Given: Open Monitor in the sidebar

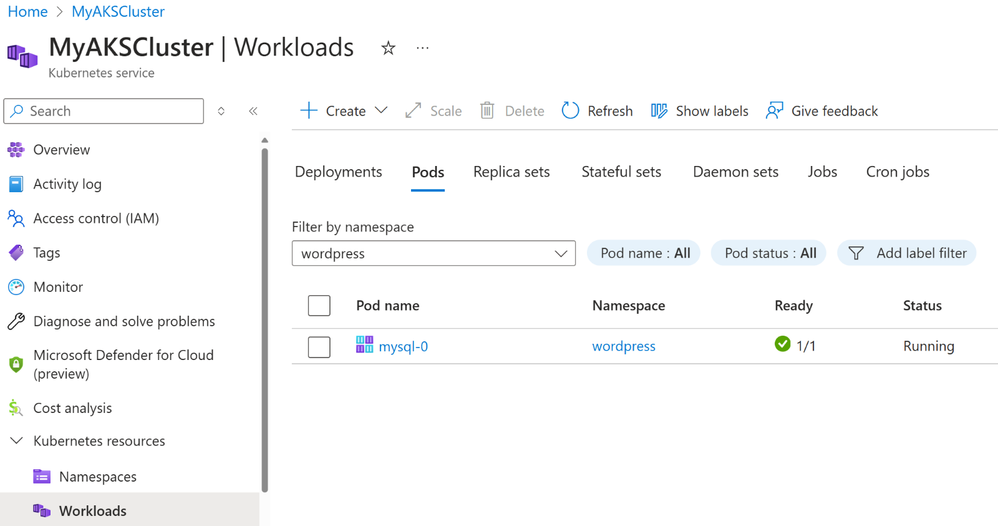Looking at the screenshot, I should pos(58,287).
